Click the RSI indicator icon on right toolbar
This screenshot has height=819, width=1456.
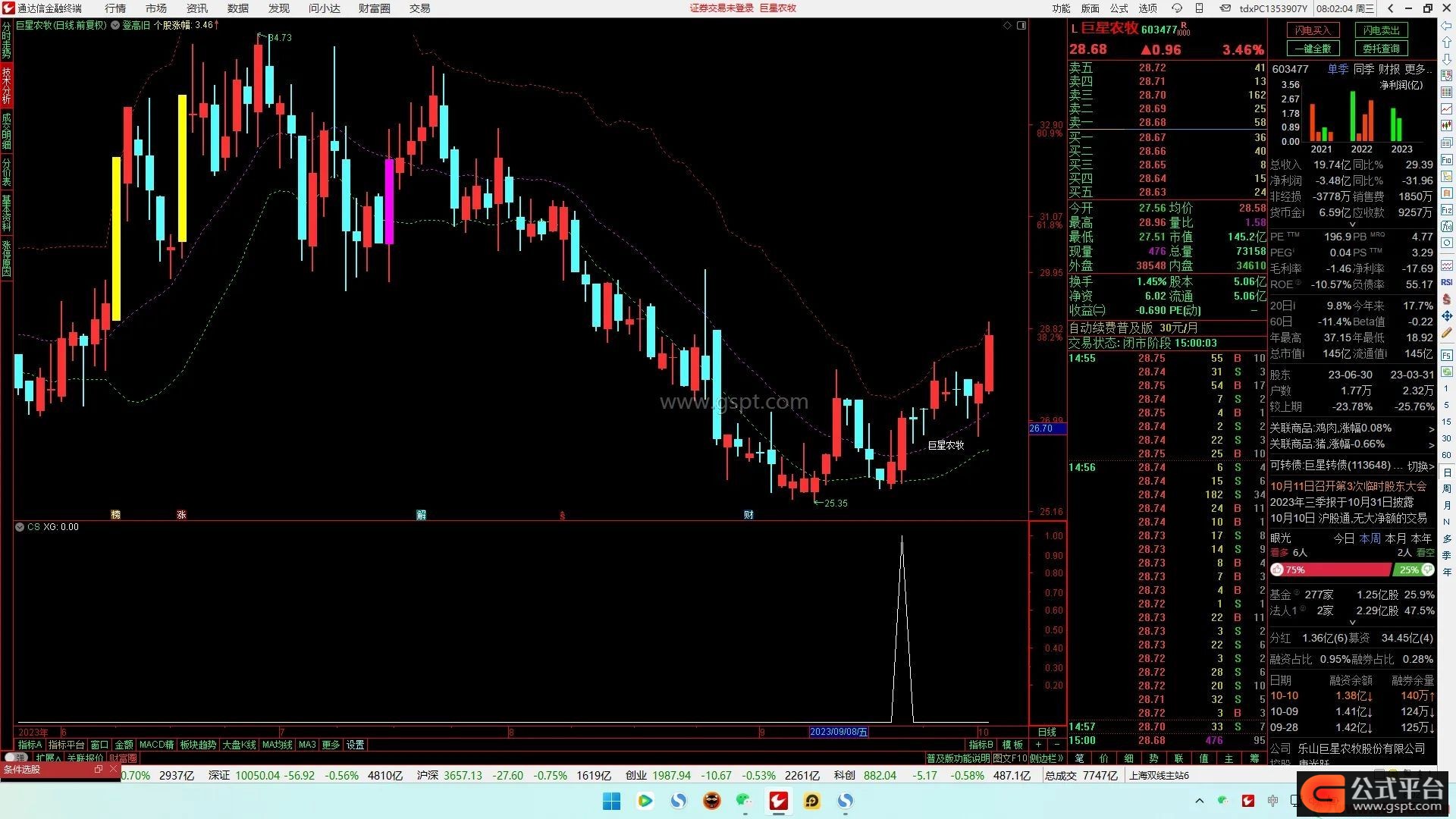pos(1447,282)
